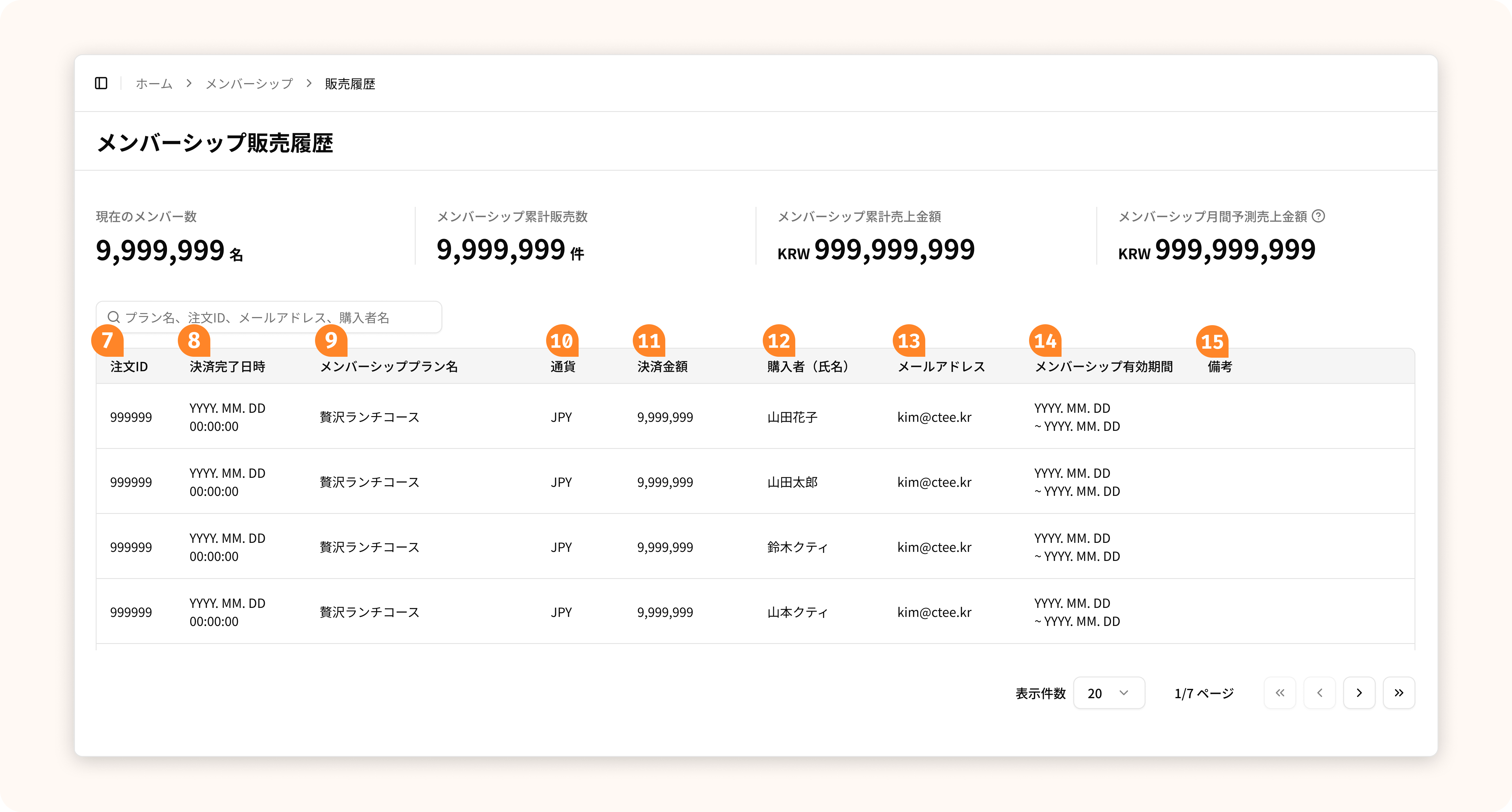Click the orange marker numbered 7
Image resolution: width=1512 pixels, height=812 pixels.
coord(107,340)
